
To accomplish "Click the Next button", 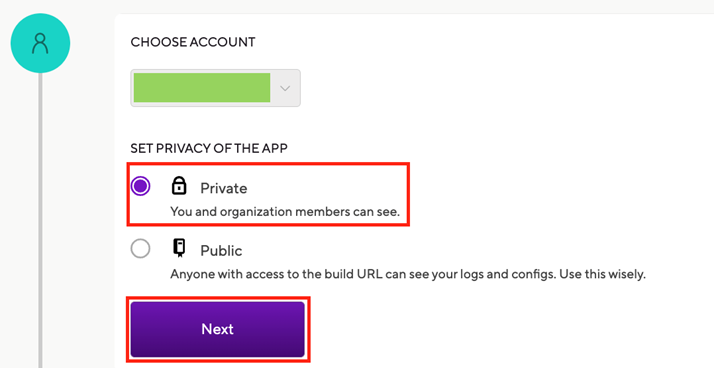I will [x=217, y=329].
